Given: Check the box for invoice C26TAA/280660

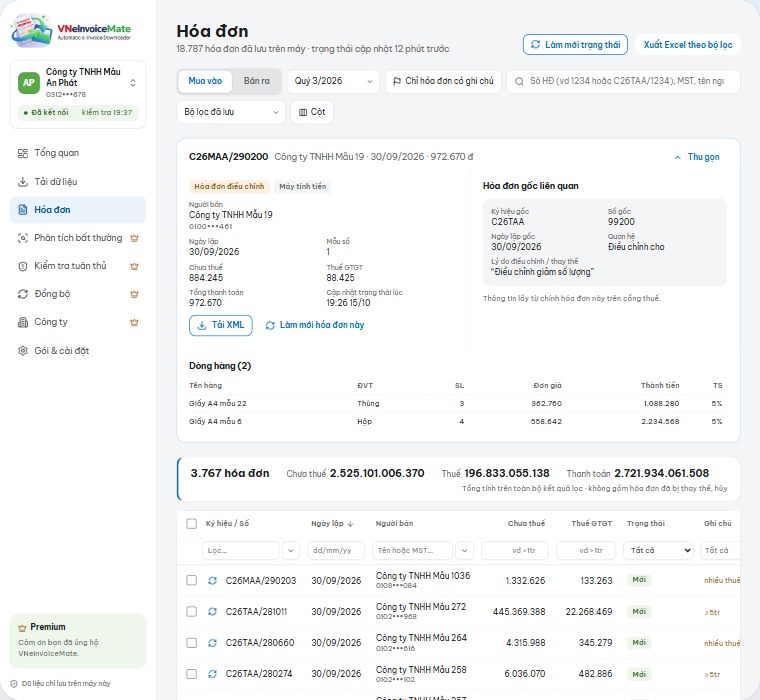Looking at the screenshot, I should (x=191, y=643).
